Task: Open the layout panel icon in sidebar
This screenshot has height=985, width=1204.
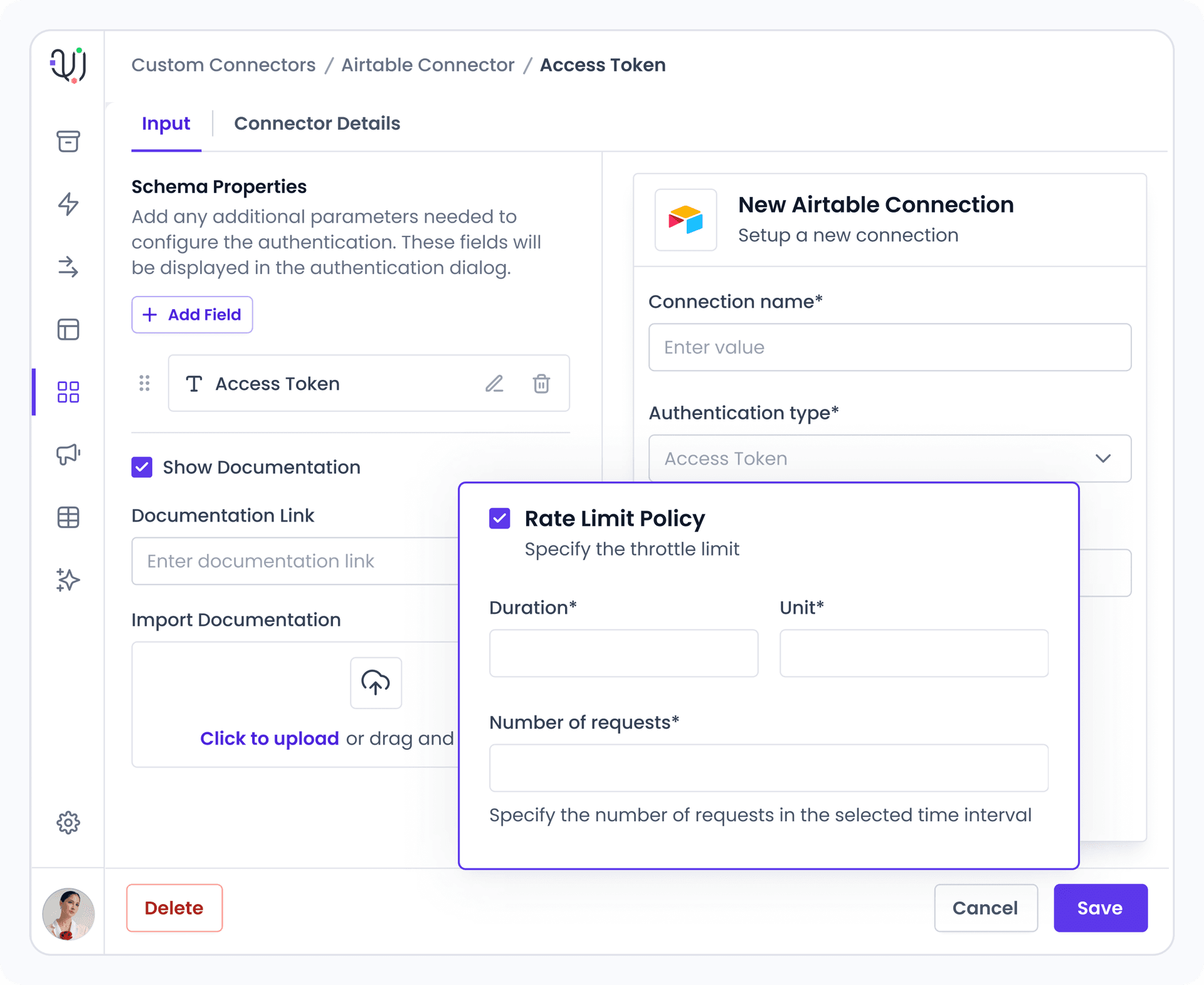Action: (68, 330)
